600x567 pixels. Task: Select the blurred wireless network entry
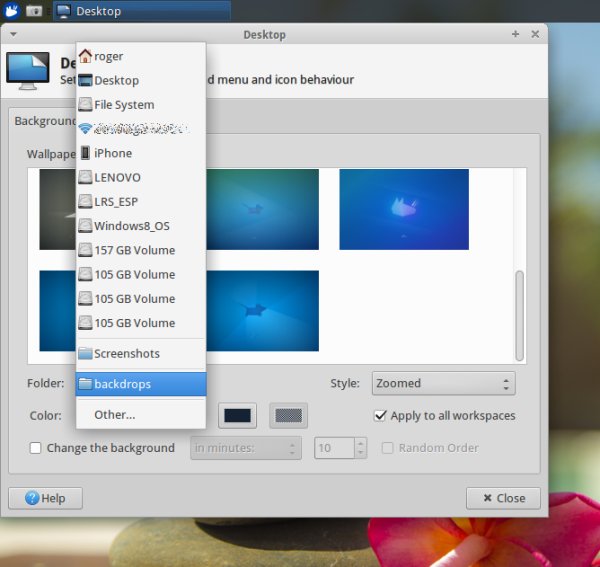[141, 129]
